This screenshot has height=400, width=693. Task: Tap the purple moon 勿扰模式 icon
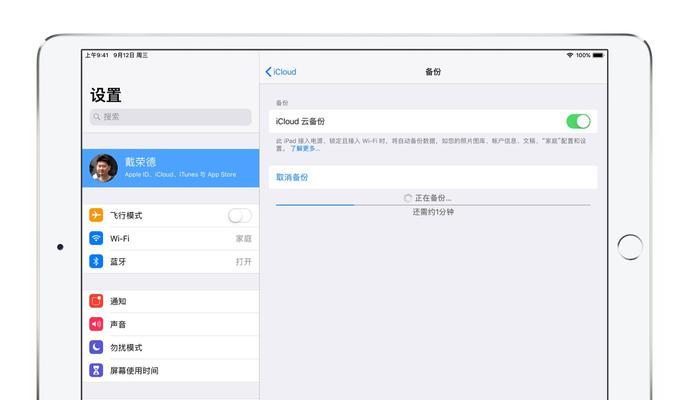[96, 347]
